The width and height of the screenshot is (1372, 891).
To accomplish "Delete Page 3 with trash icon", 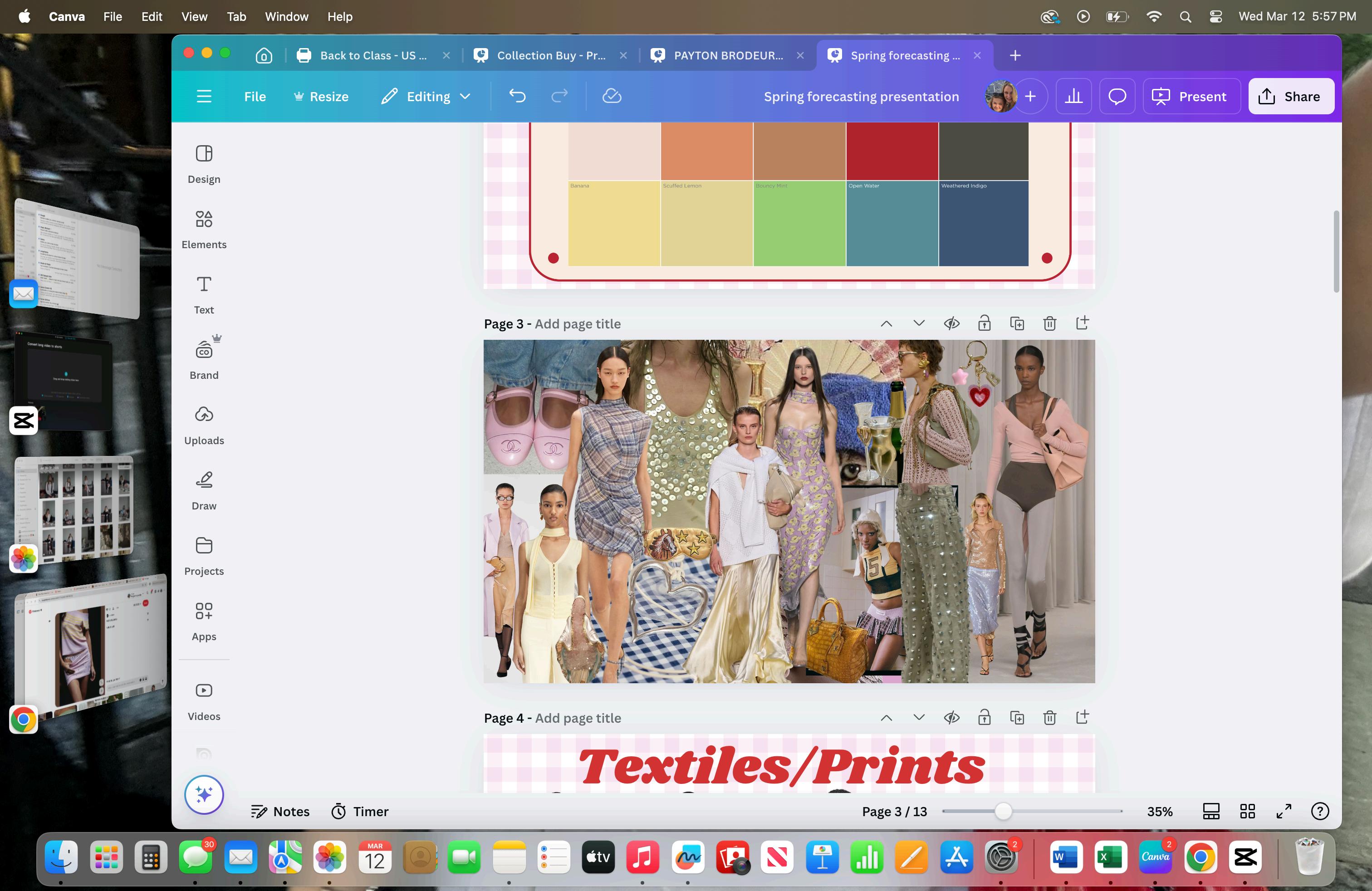I will 1049,323.
